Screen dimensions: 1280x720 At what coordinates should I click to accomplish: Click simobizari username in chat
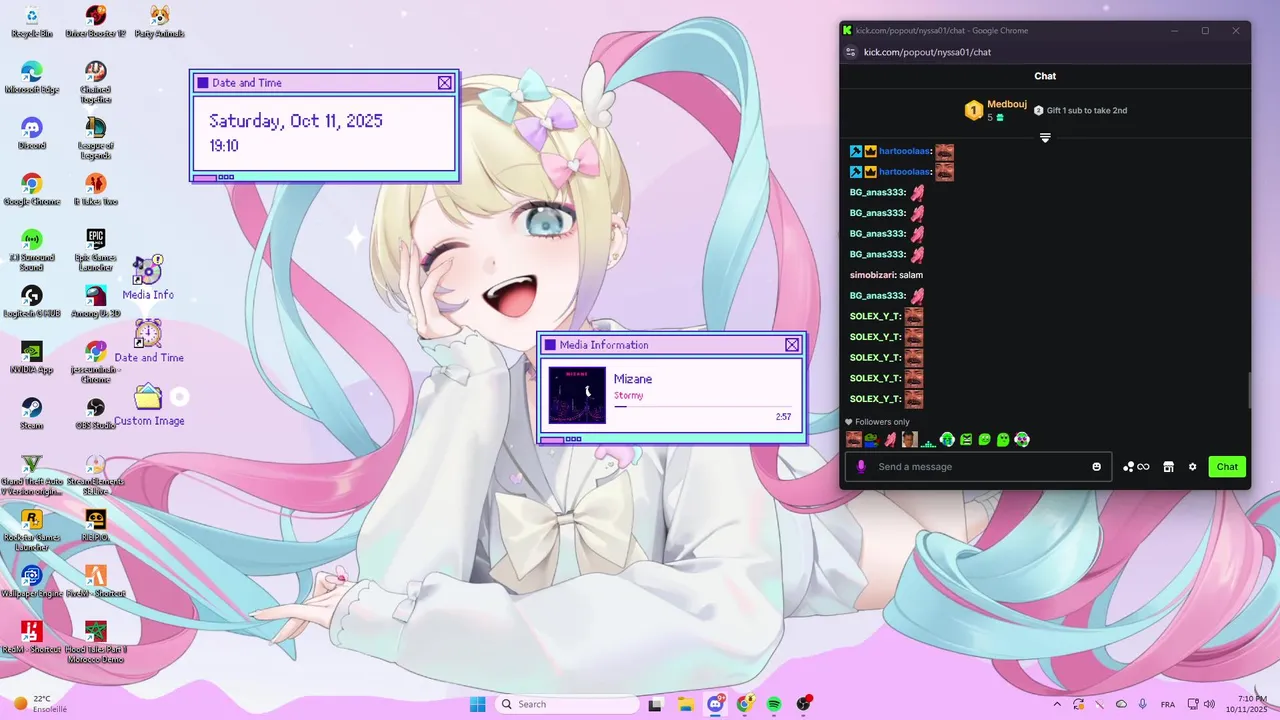click(x=873, y=275)
